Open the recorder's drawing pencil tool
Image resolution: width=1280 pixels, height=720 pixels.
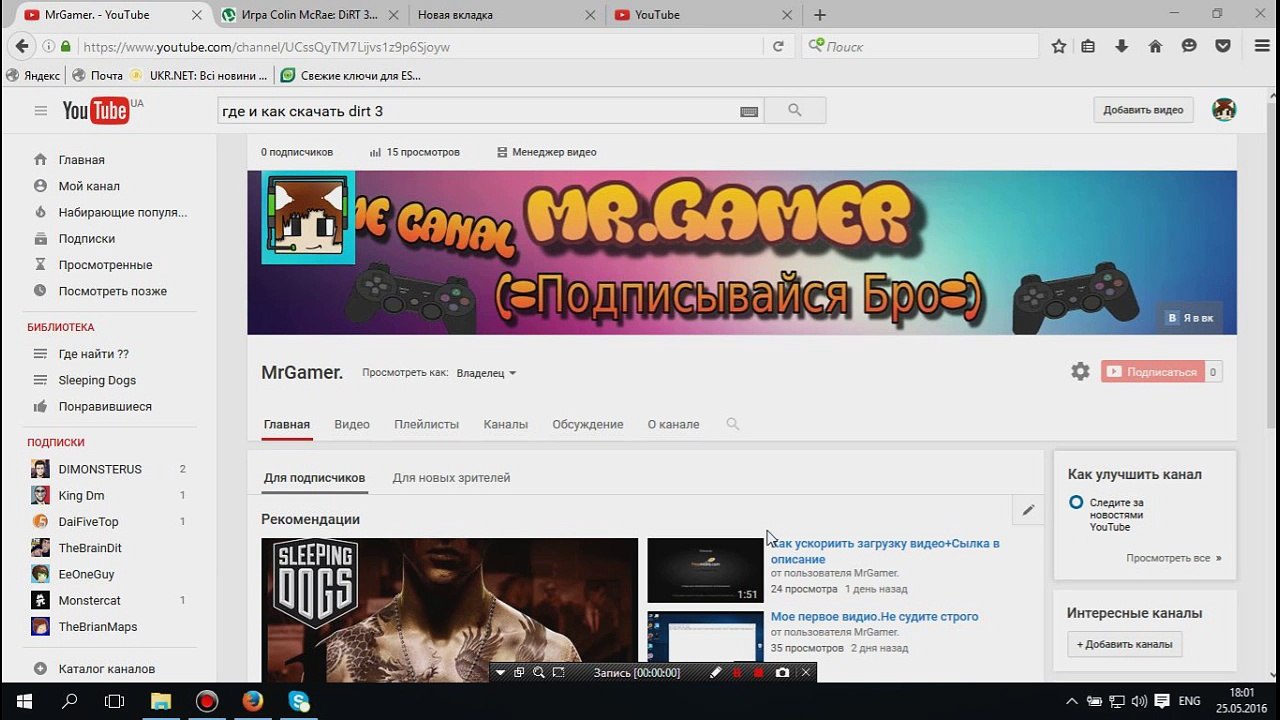tap(715, 673)
